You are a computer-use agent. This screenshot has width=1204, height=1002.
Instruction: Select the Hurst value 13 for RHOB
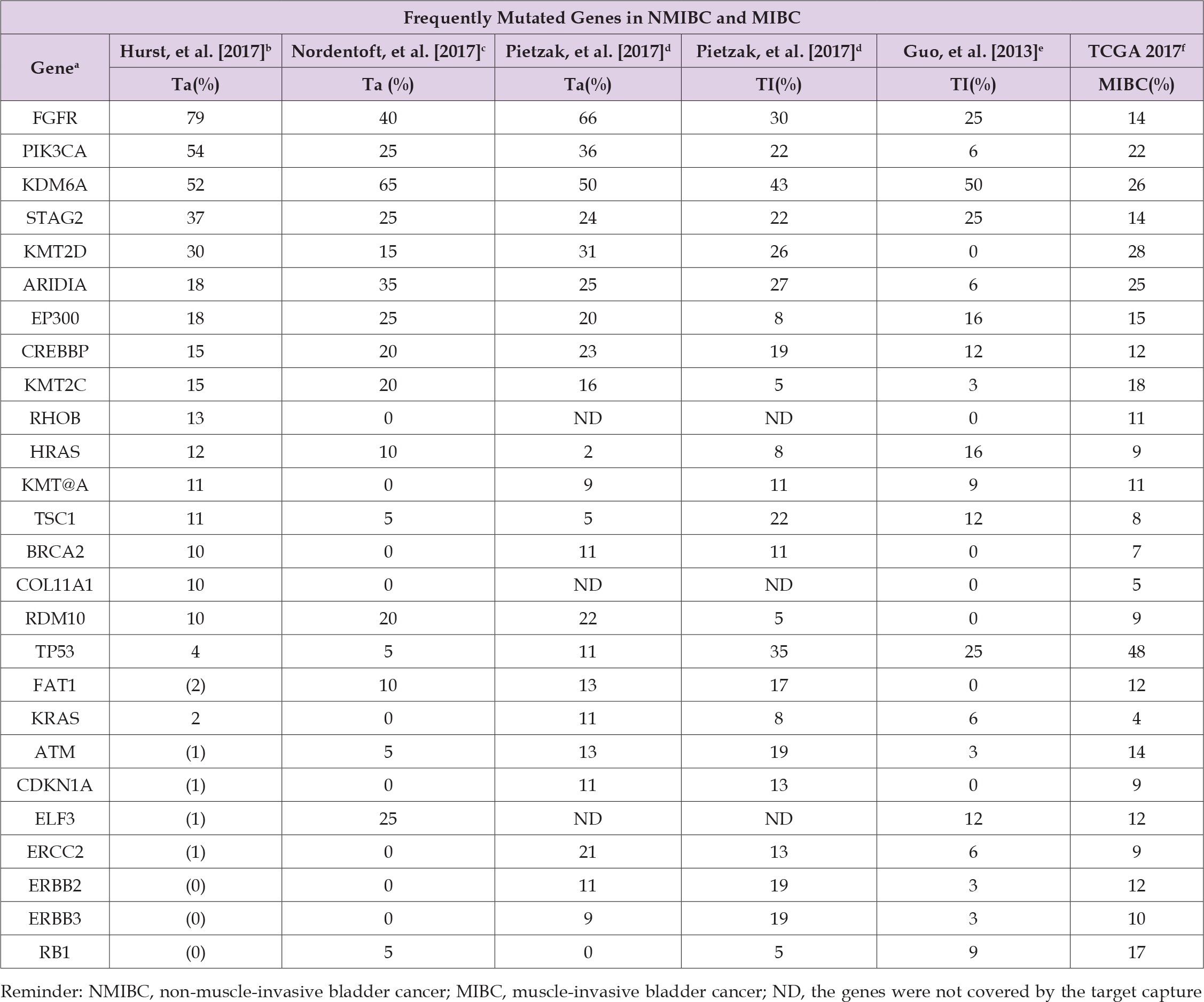[196, 418]
